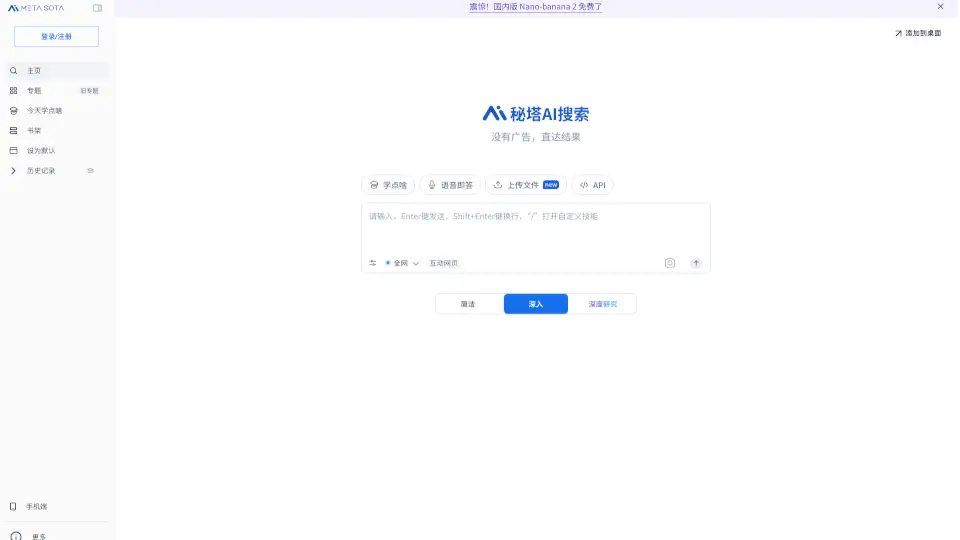Switch to 简洁 mode
This screenshot has height=540, width=960.
click(x=468, y=304)
